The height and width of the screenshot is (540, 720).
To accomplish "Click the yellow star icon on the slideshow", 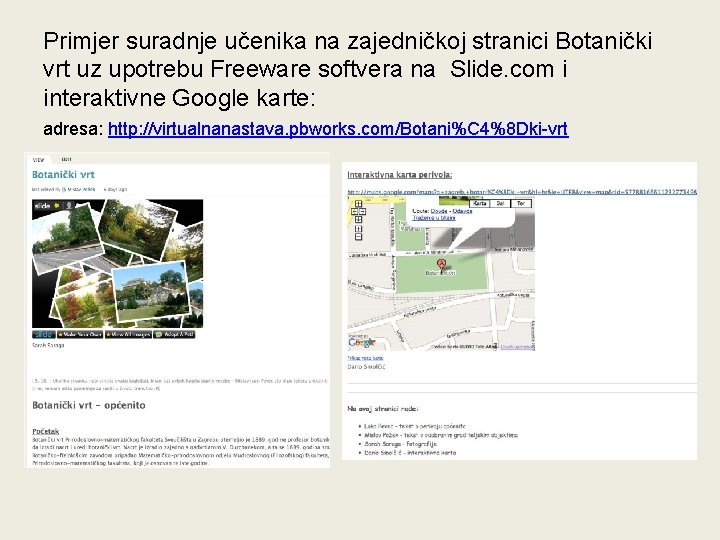I will pyautogui.click(x=57, y=205).
